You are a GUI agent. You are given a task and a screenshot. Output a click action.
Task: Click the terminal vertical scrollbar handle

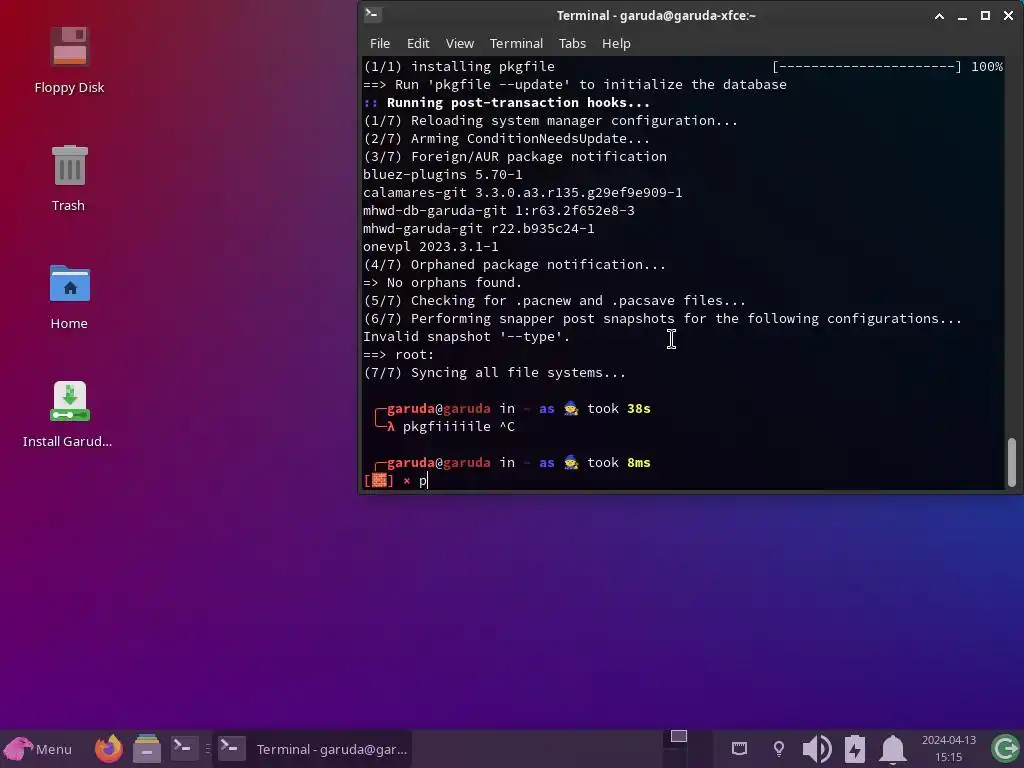pyautogui.click(x=1012, y=462)
